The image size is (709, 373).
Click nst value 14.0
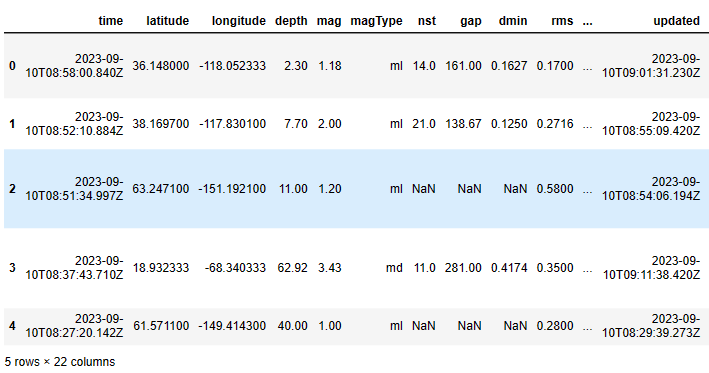pos(424,66)
